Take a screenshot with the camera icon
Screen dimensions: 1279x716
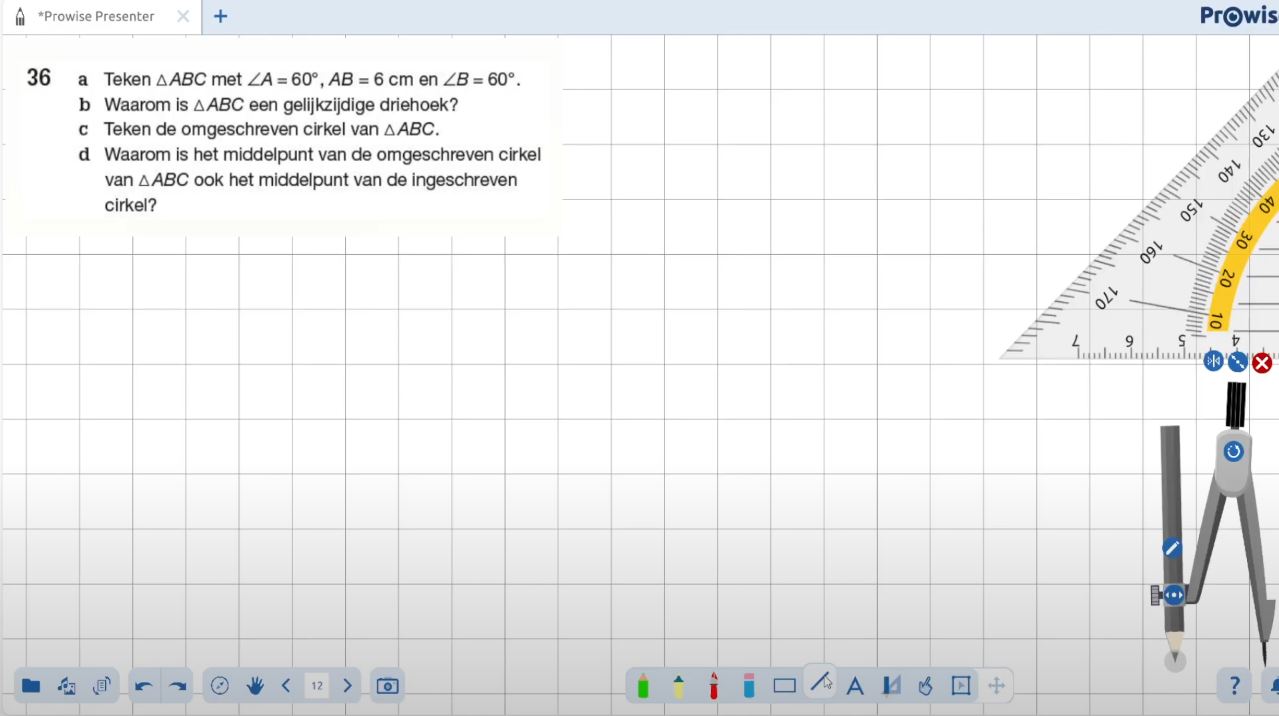coord(387,685)
